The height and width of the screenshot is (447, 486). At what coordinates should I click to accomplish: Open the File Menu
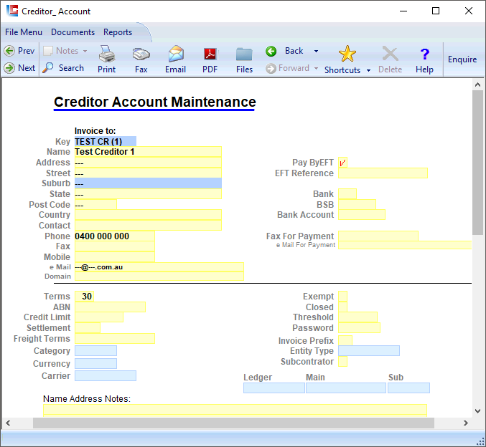click(24, 32)
